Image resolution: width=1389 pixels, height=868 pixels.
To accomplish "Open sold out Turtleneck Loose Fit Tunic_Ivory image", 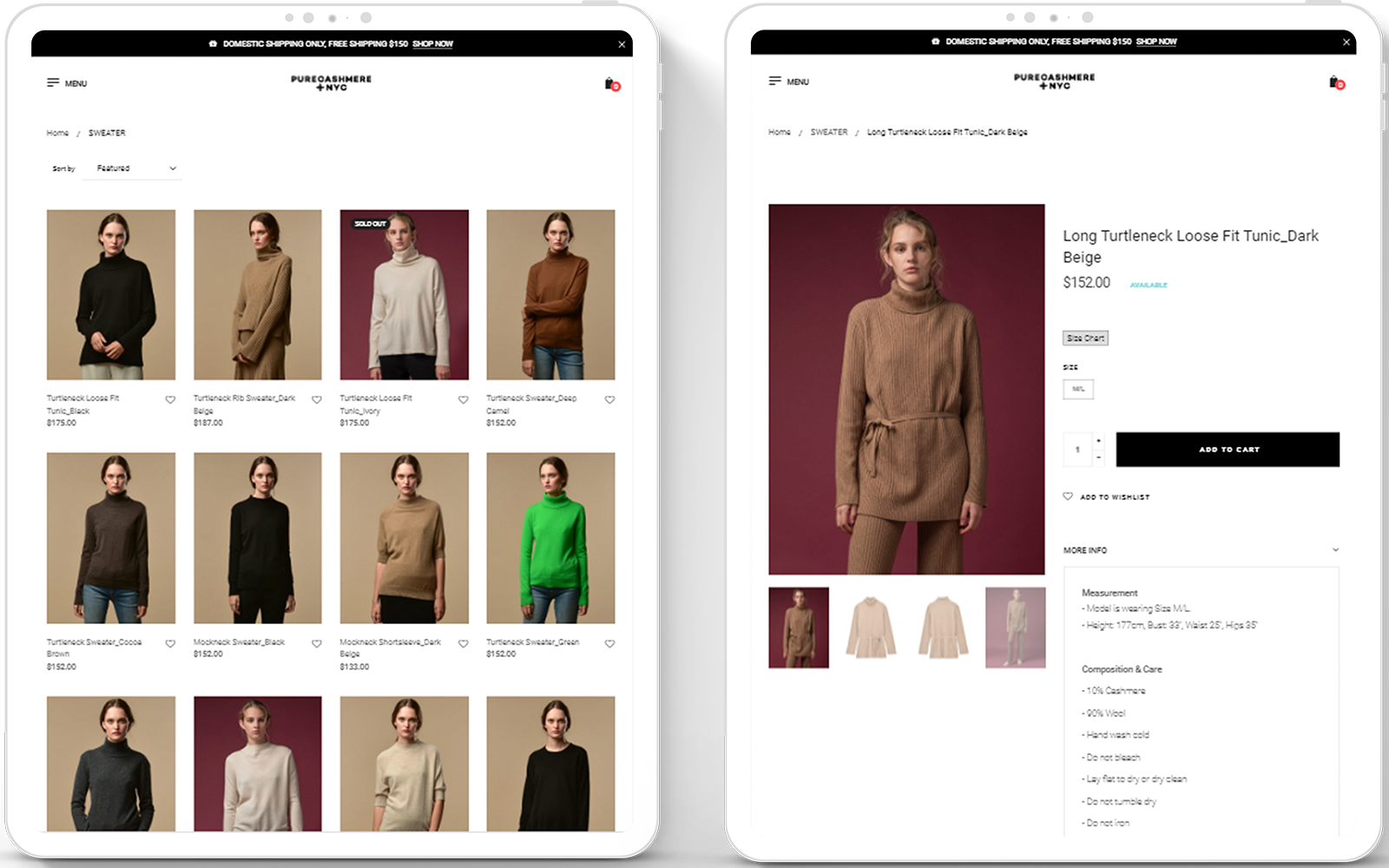I will 405,294.
